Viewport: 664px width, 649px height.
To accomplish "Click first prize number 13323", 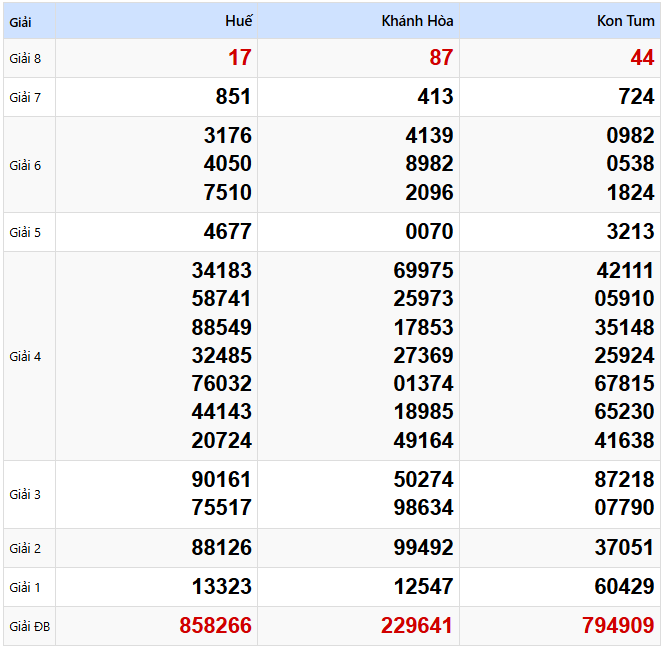I will 221,587.
